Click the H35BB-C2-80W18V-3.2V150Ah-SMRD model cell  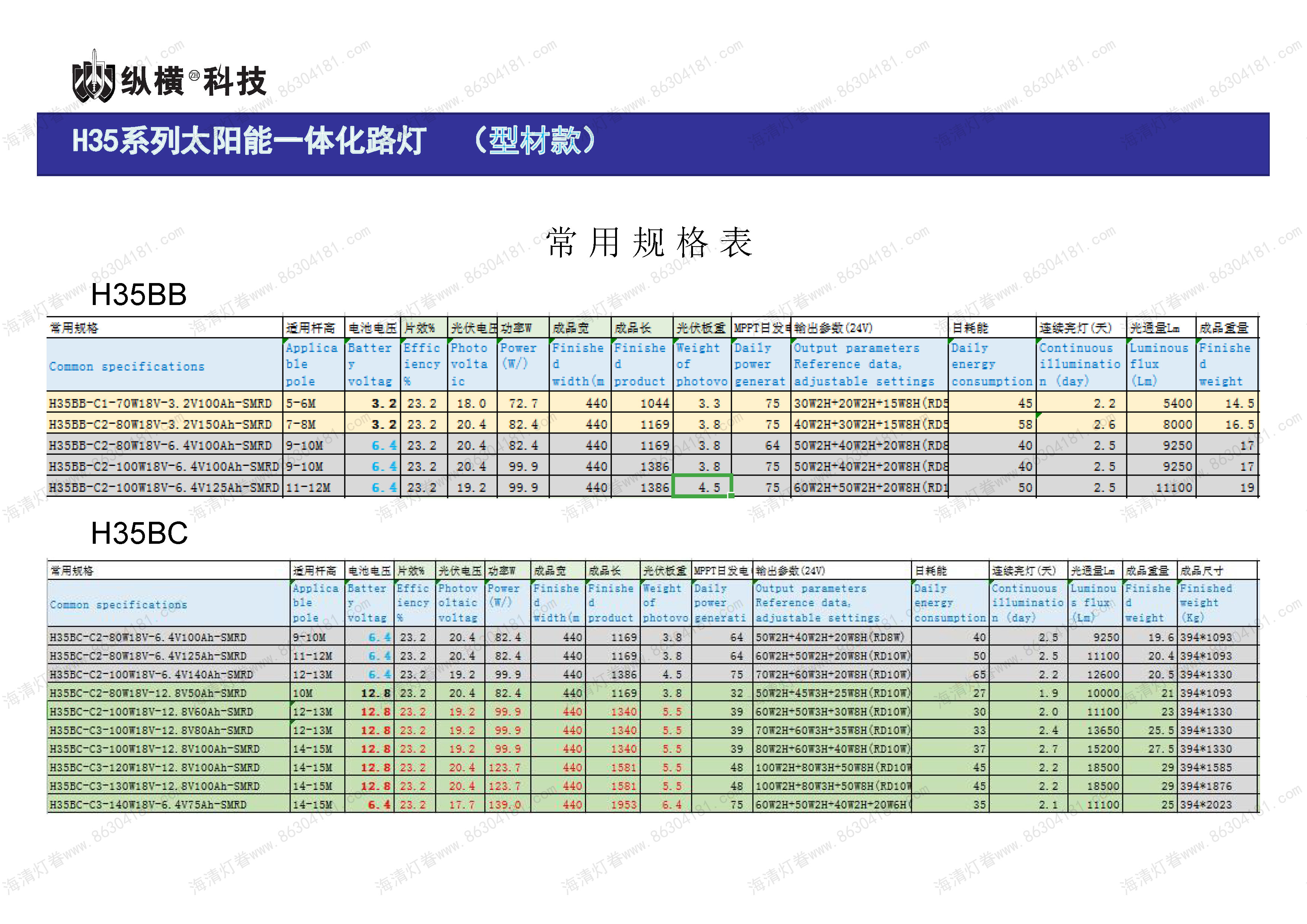(x=161, y=425)
